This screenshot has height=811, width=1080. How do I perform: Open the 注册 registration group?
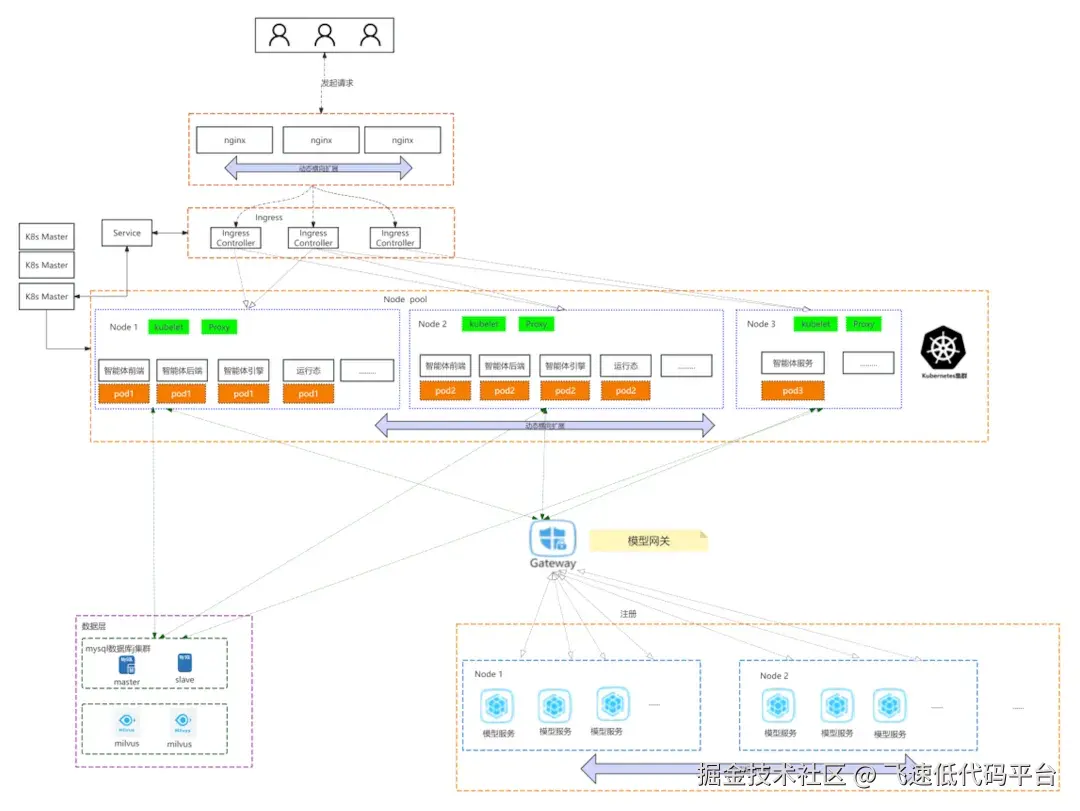[627, 613]
